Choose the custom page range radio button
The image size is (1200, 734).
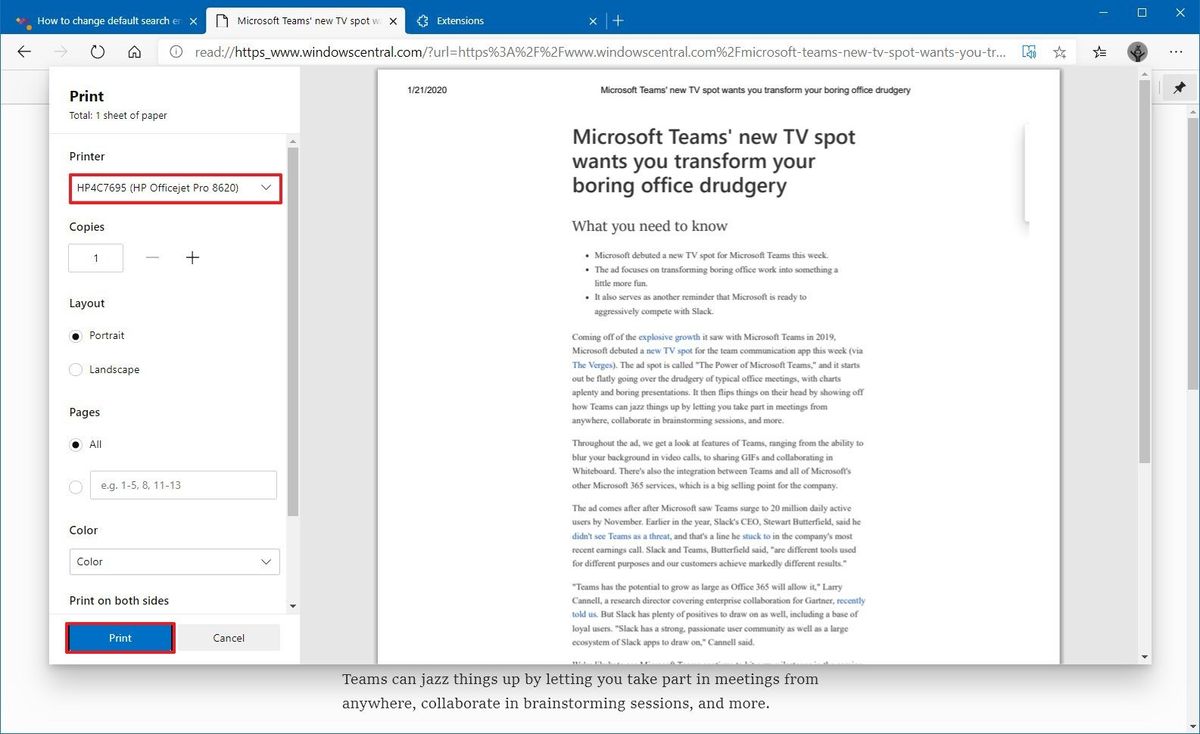pyautogui.click(x=75, y=487)
